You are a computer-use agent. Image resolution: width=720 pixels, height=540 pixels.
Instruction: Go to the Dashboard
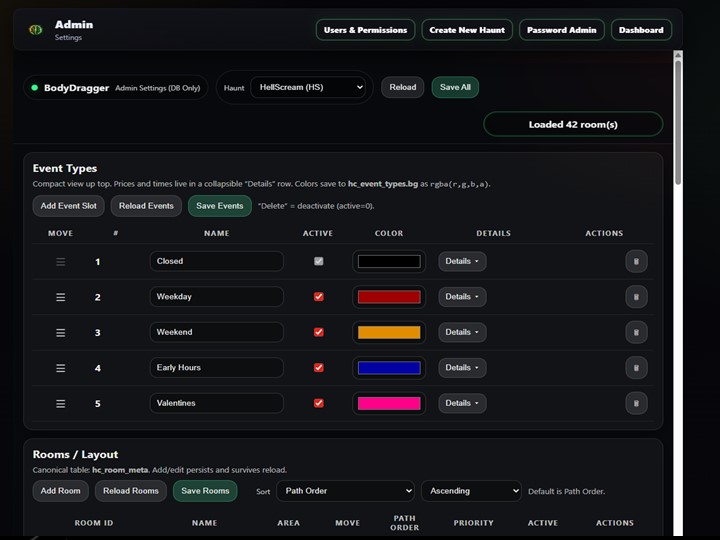[641, 30]
